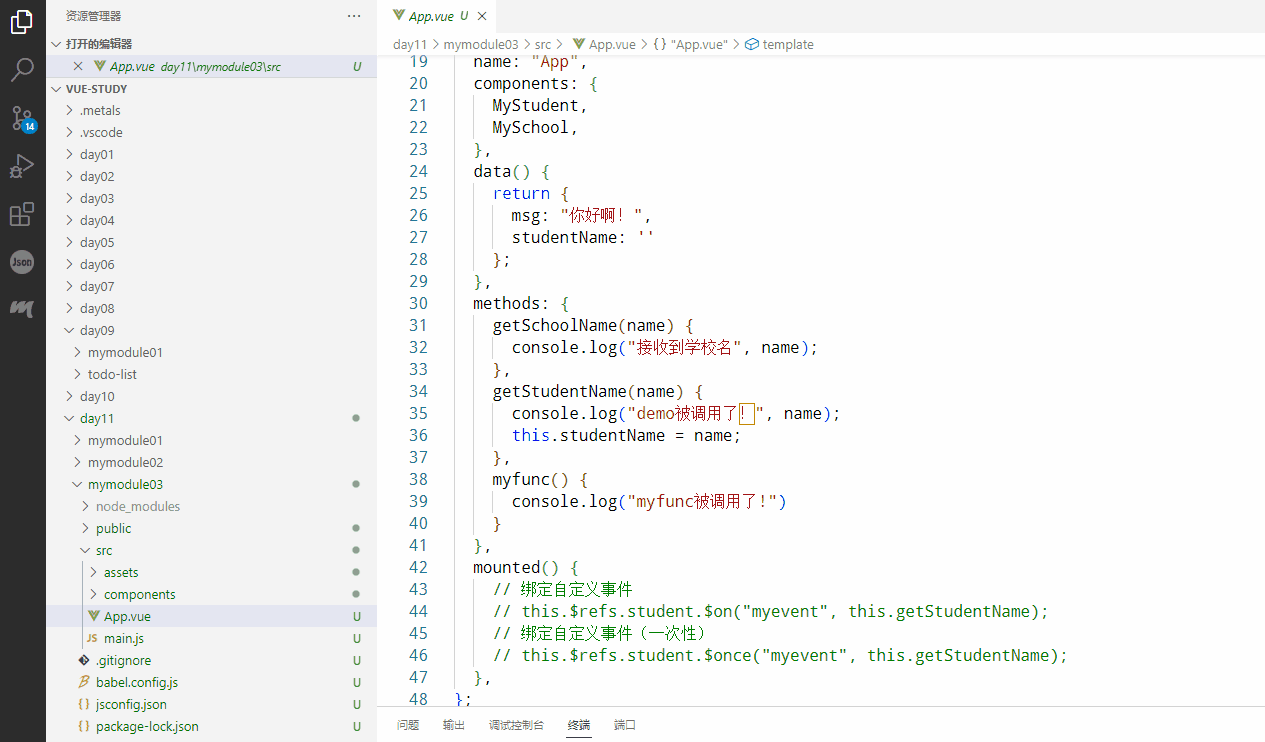The image size is (1265, 742).
Task: Expand the day01 folder
Action: (97, 154)
